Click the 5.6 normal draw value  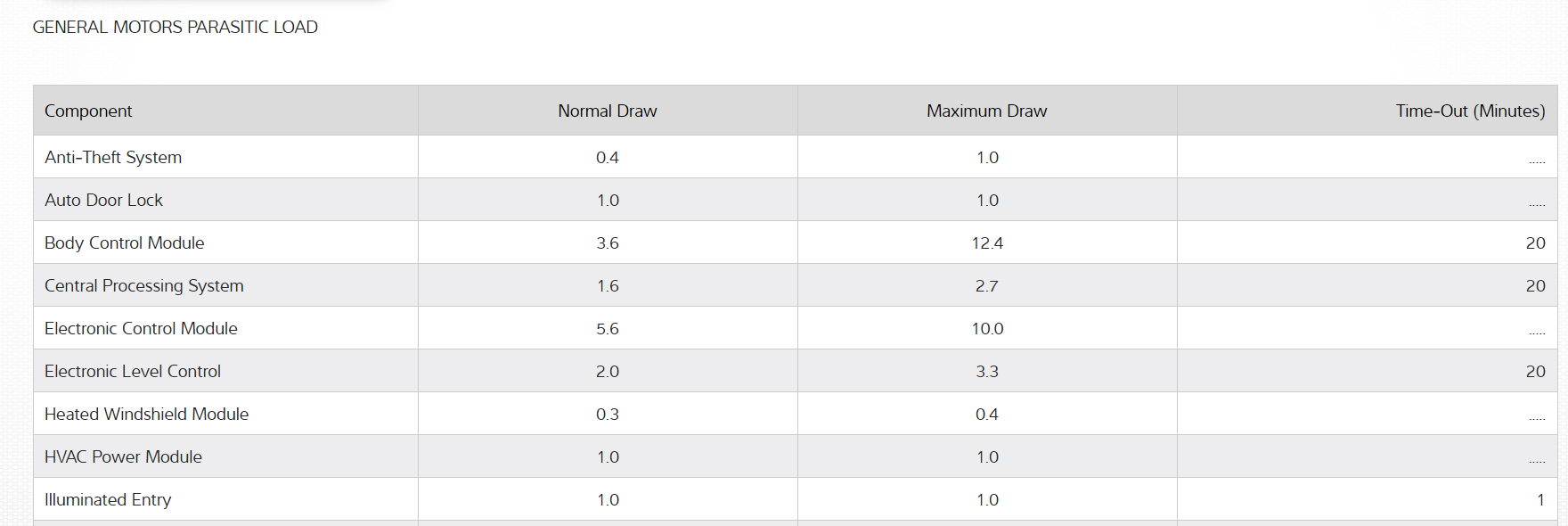click(x=608, y=329)
